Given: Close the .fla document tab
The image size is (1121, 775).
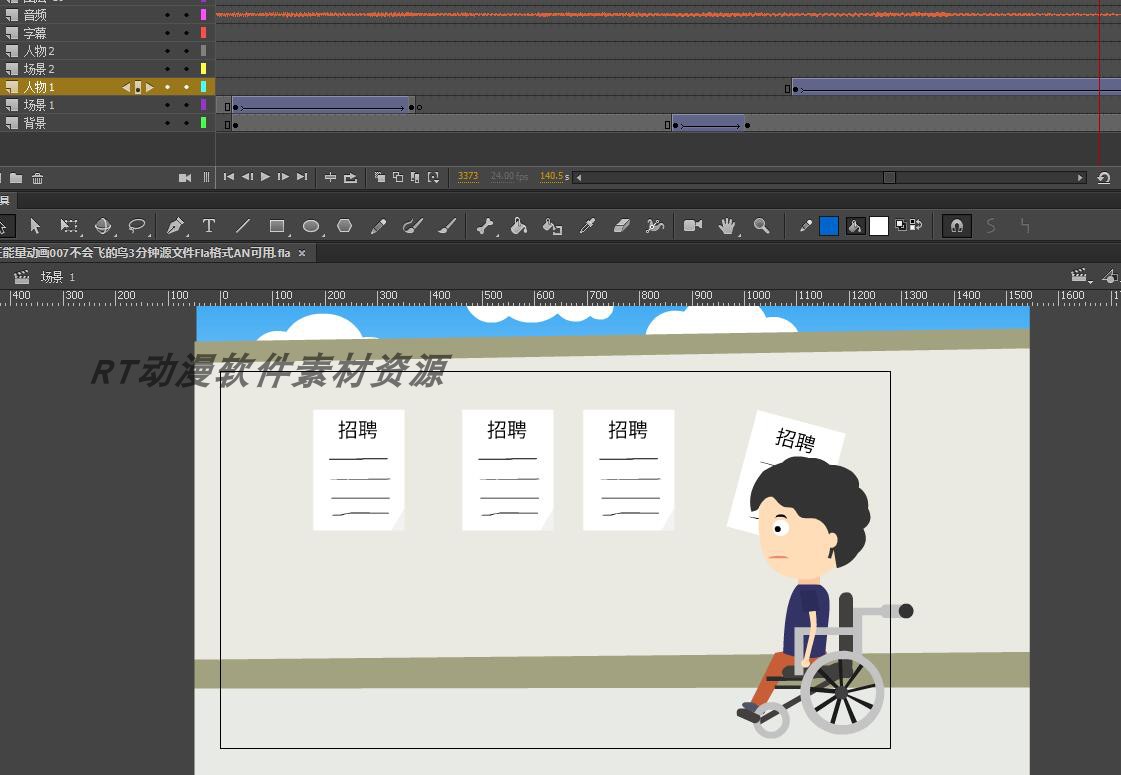Looking at the screenshot, I should tap(302, 253).
